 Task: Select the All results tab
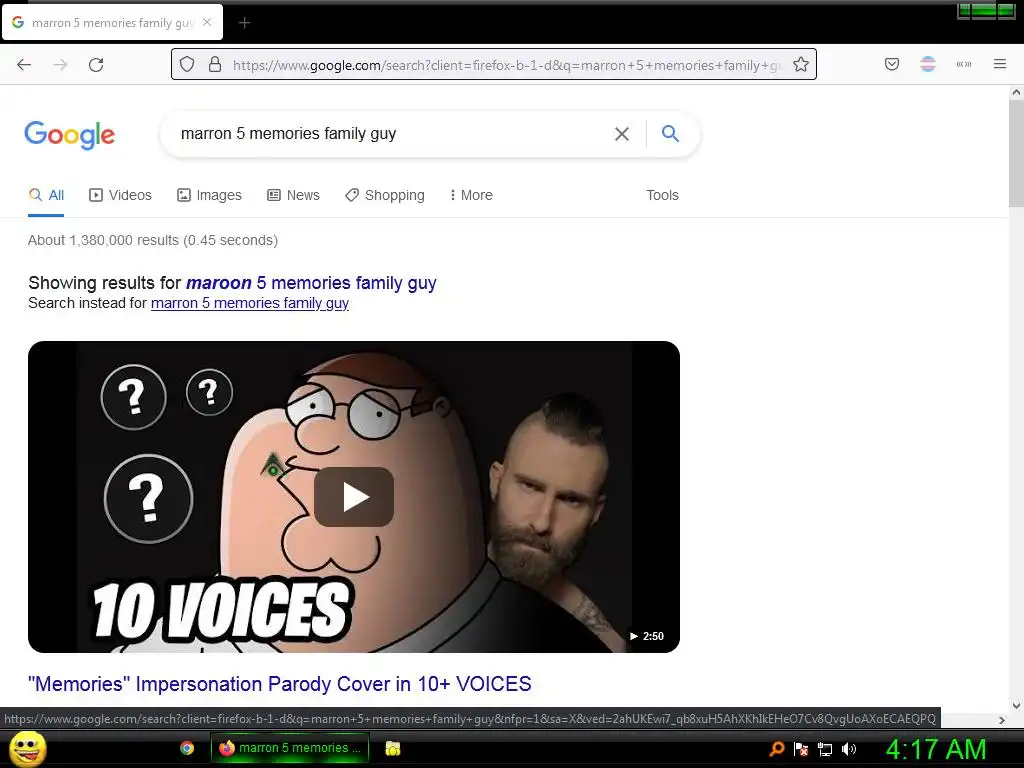click(x=46, y=195)
